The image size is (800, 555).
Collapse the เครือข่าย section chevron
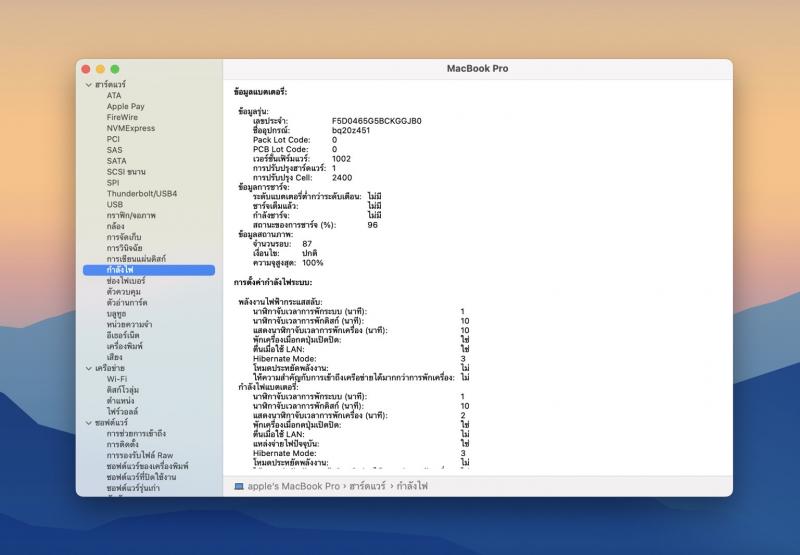click(89, 368)
